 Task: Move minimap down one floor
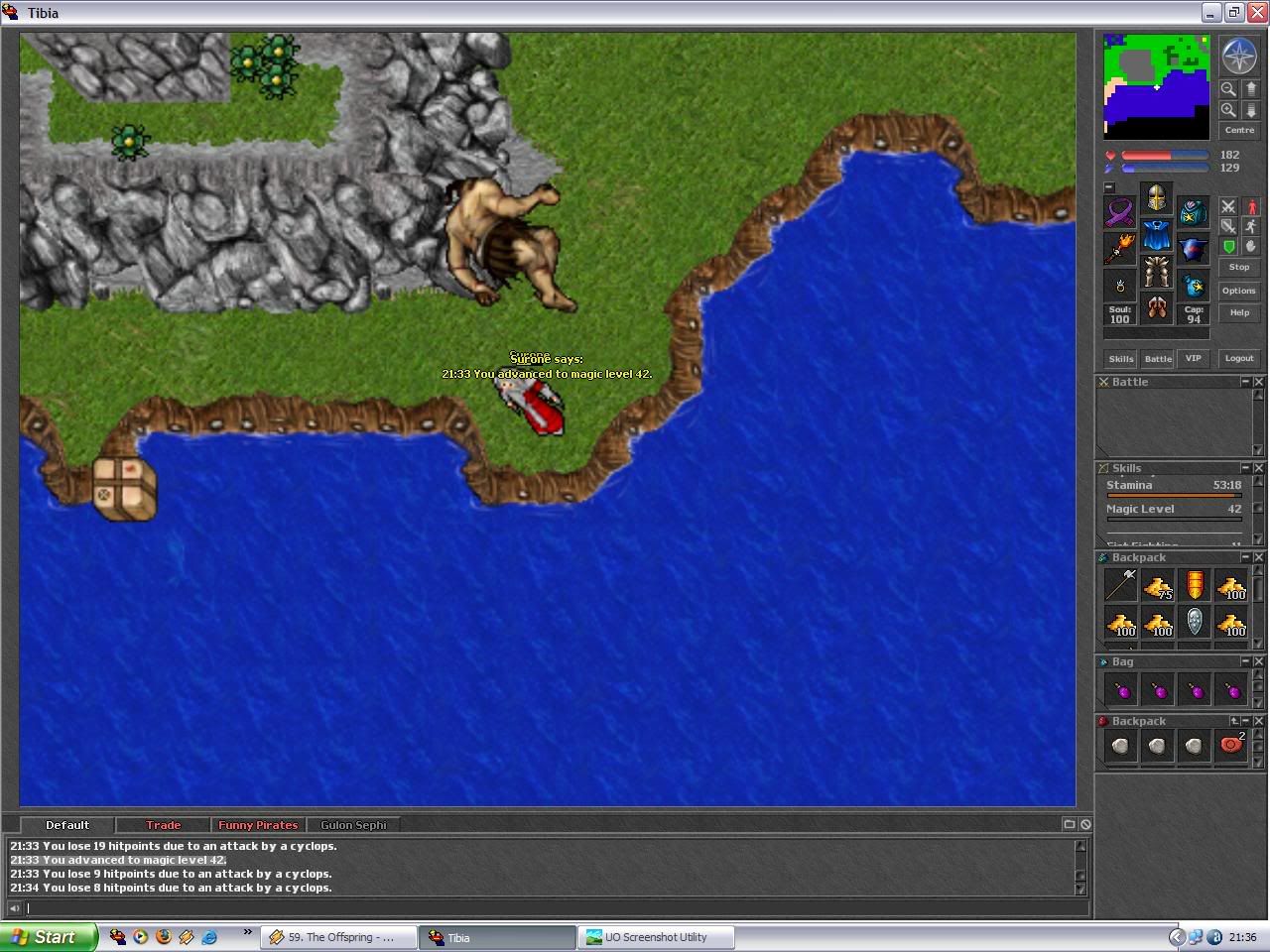pyautogui.click(x=1250, y=110)
